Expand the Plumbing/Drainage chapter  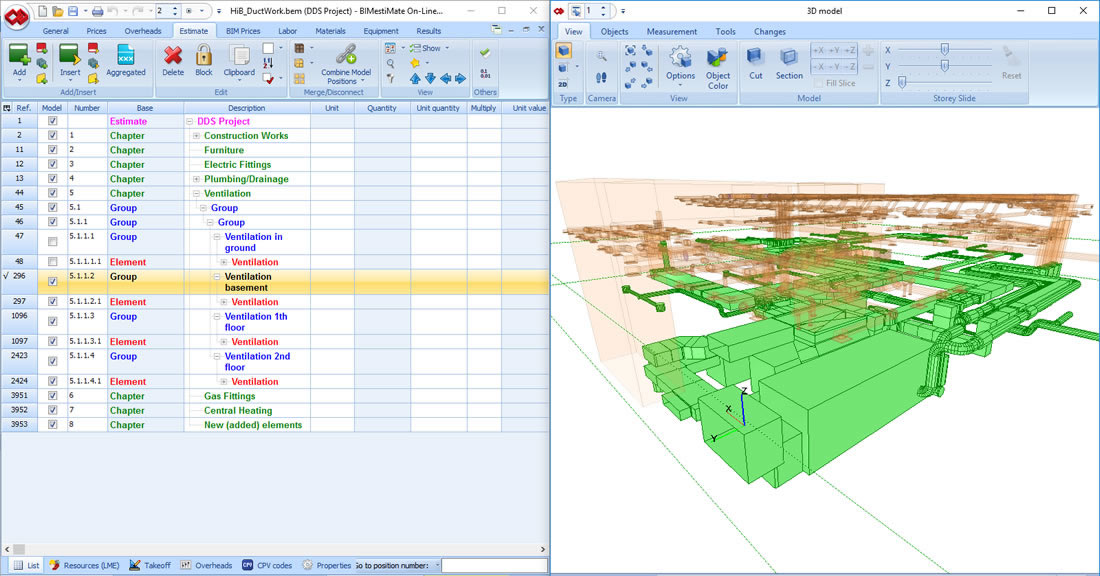click(196, 179)
